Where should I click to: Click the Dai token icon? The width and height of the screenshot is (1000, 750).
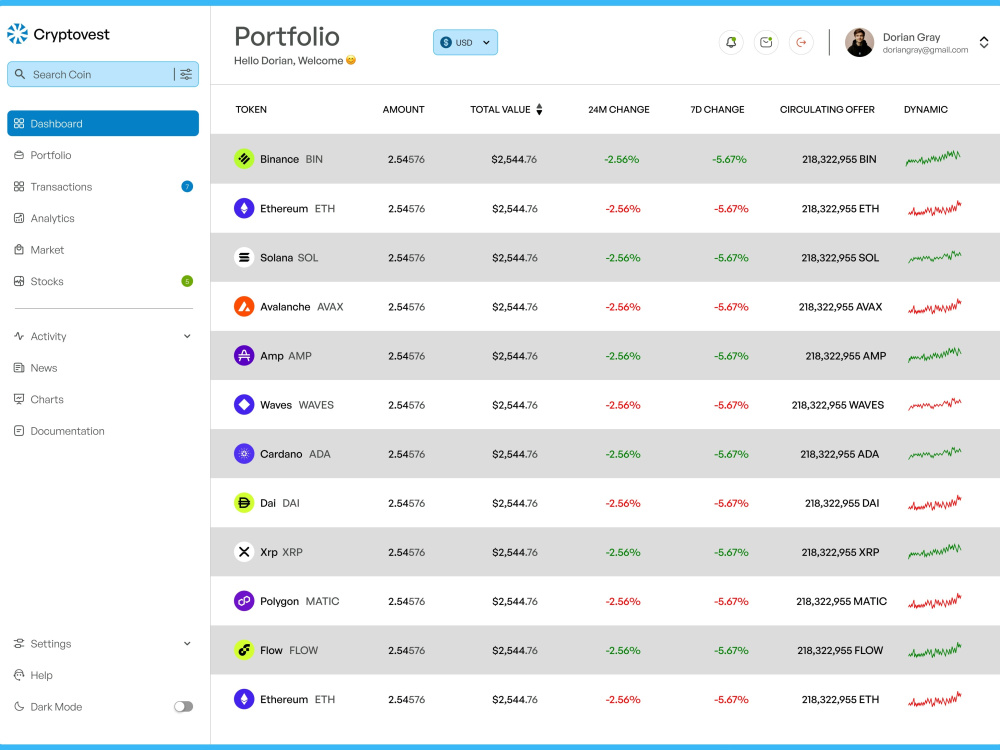(244, 503)
